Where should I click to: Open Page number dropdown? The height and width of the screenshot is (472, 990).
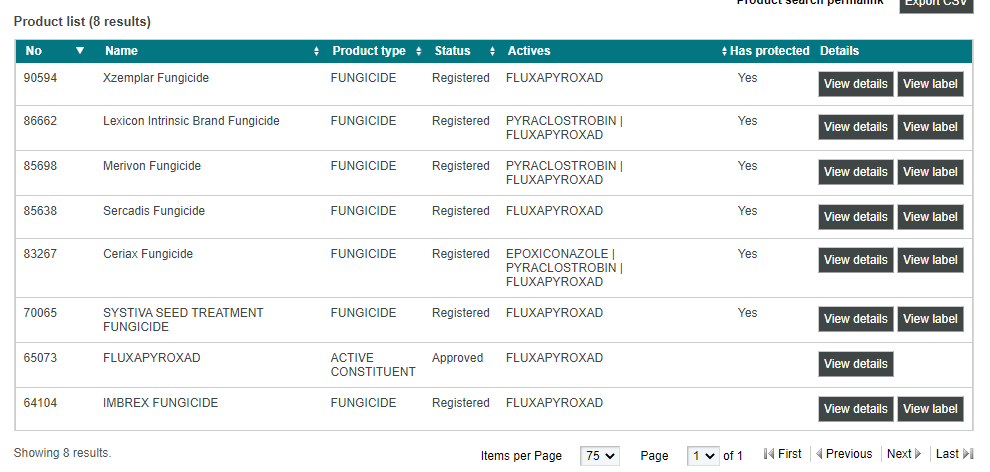[704, 456]
